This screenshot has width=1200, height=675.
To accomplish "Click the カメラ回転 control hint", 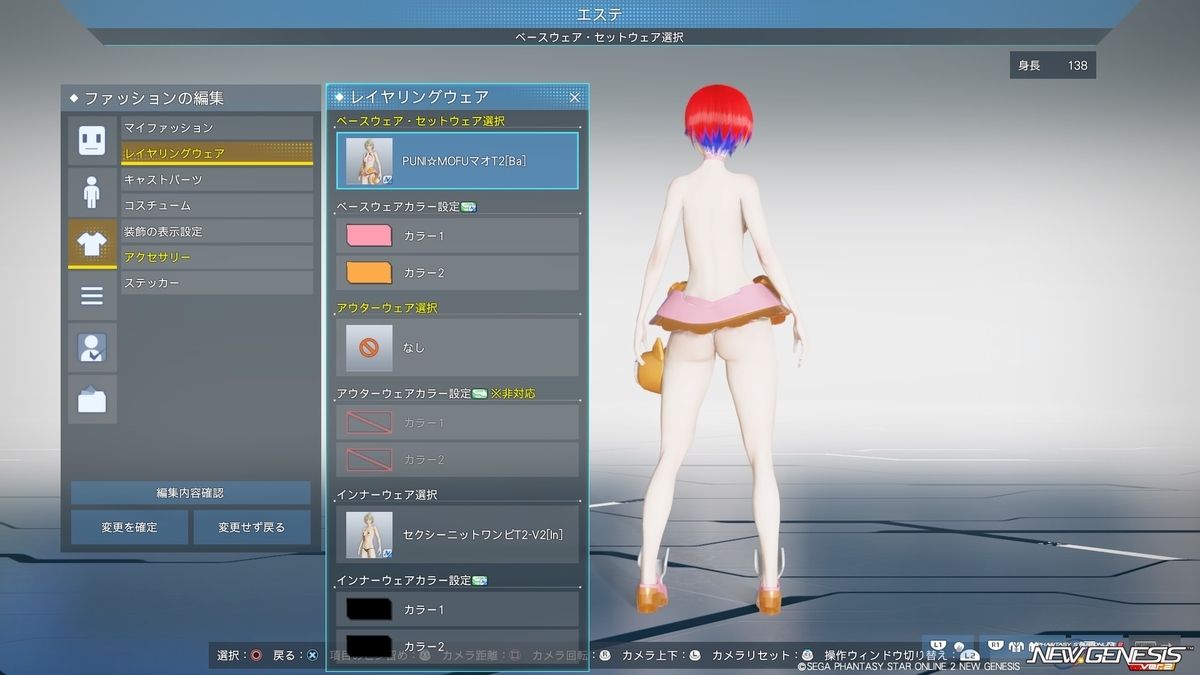I will [x=571, y=655].
